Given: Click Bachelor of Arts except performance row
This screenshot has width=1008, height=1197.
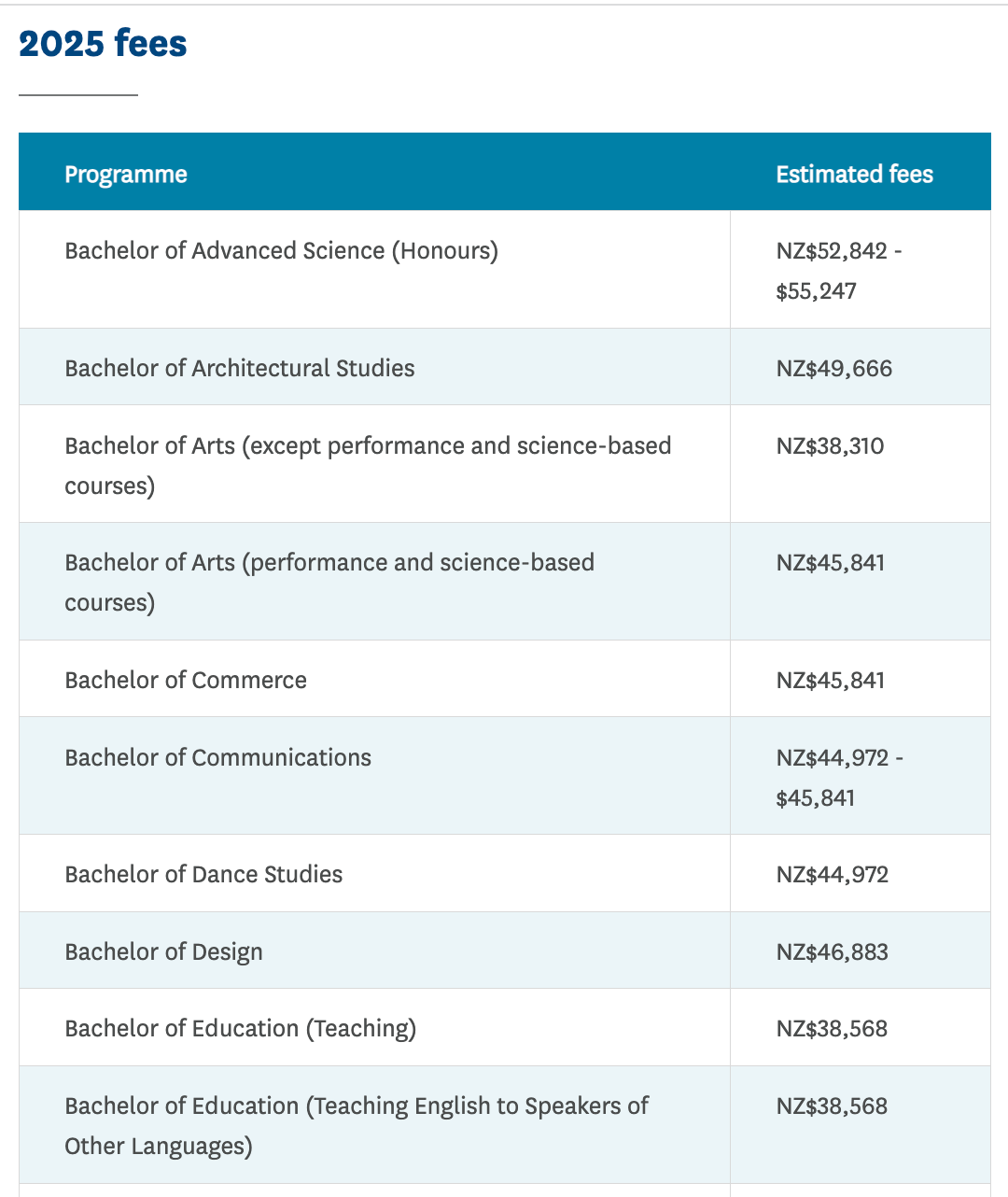Looking at the screenshot, I should (368, 446).
